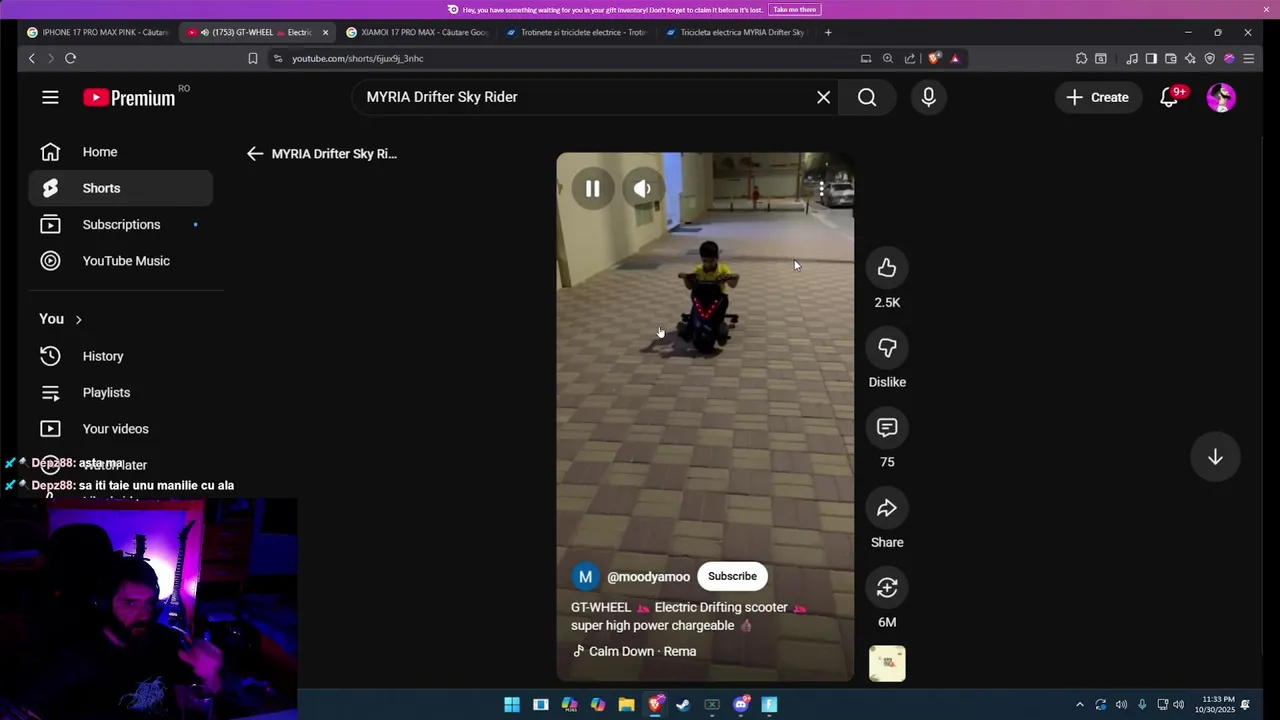Click Take me there banner button

click(794, 9)
